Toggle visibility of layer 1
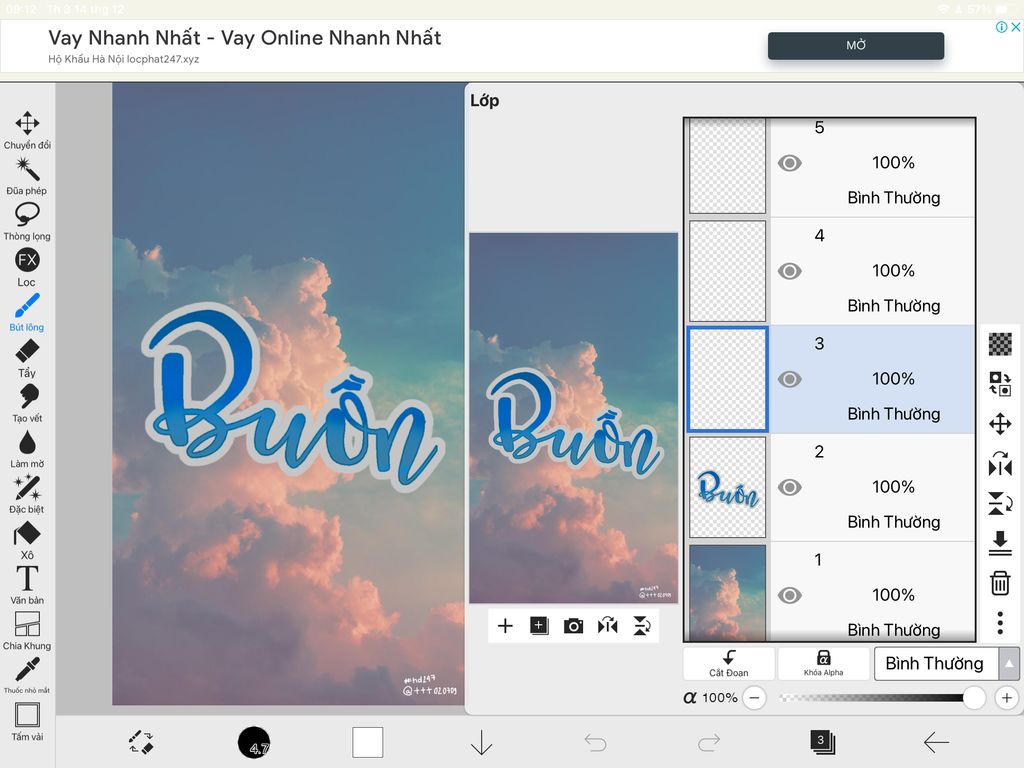The image size is (1024, 768). [x=790, y=595]
